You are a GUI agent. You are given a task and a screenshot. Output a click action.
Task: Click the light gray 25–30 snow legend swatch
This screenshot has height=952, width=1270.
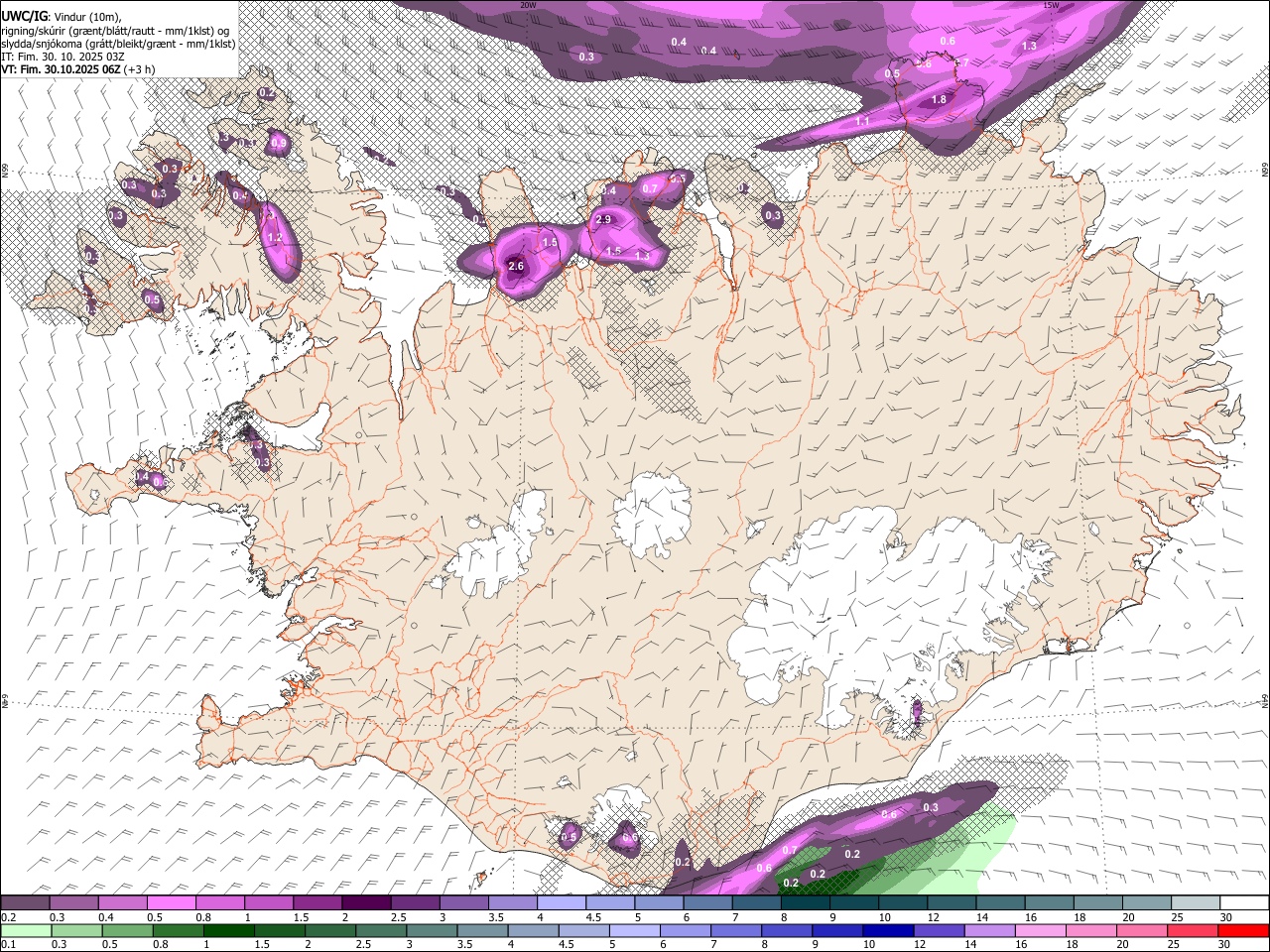[x=1196, y=903]
